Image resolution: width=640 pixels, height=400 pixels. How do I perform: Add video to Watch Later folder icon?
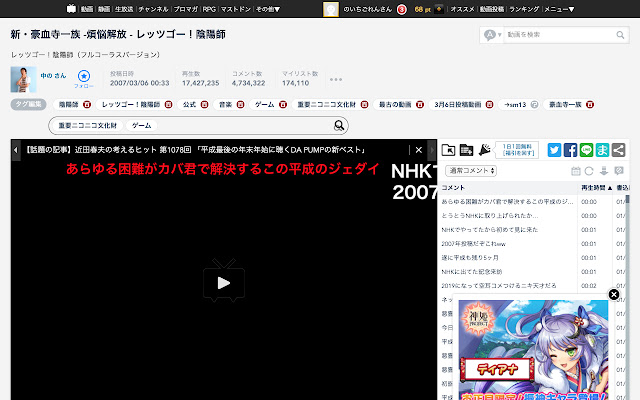tap(449, 150)
